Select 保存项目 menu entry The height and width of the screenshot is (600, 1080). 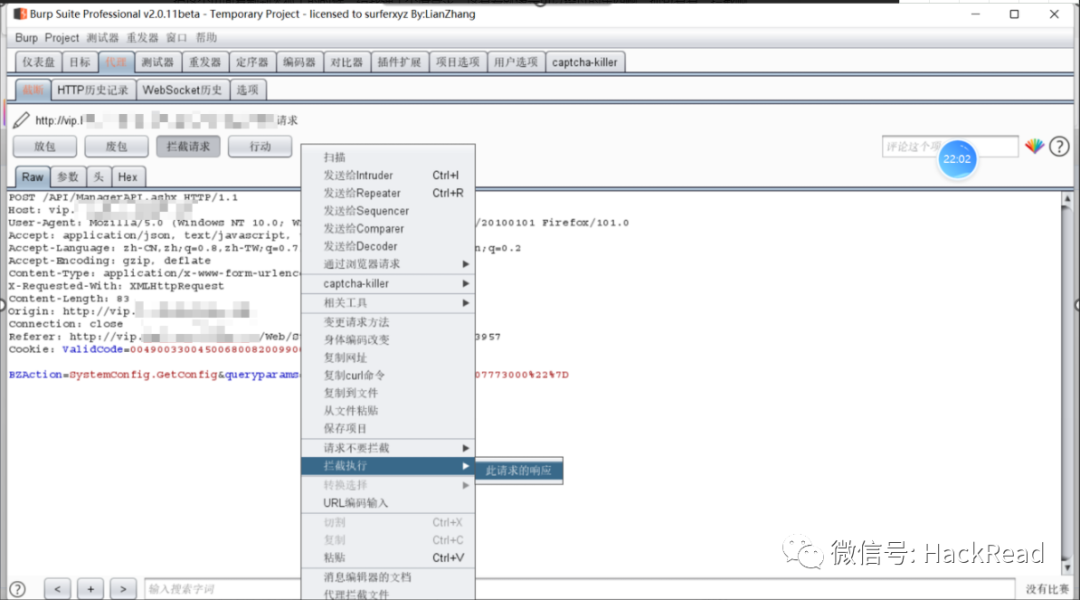[388, 428]
